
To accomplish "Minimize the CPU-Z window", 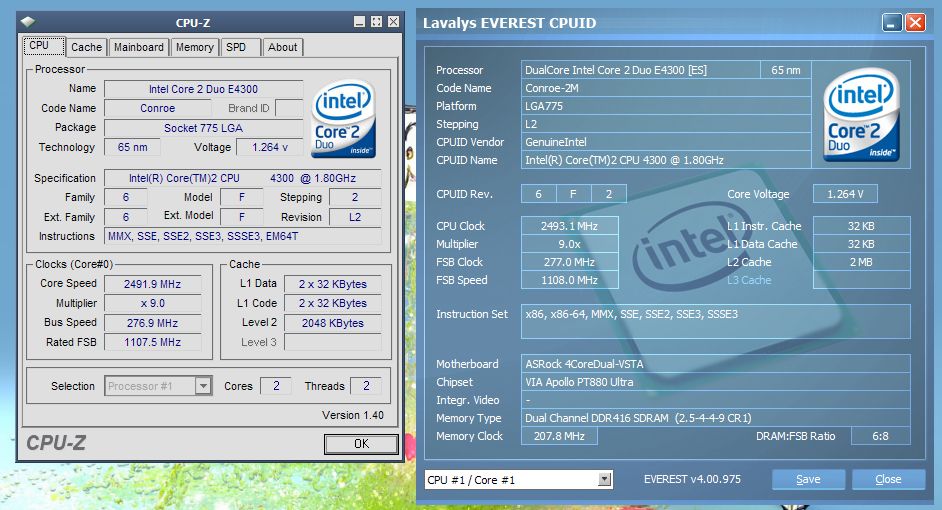I will (x=359, y=22).
